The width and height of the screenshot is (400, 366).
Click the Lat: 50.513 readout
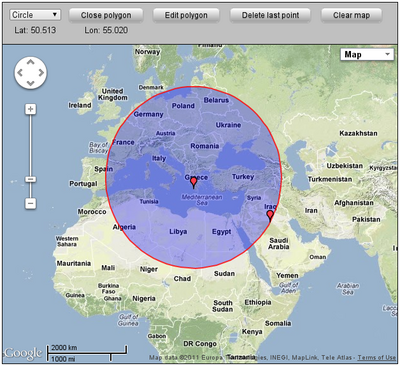[x=35, y=30]
